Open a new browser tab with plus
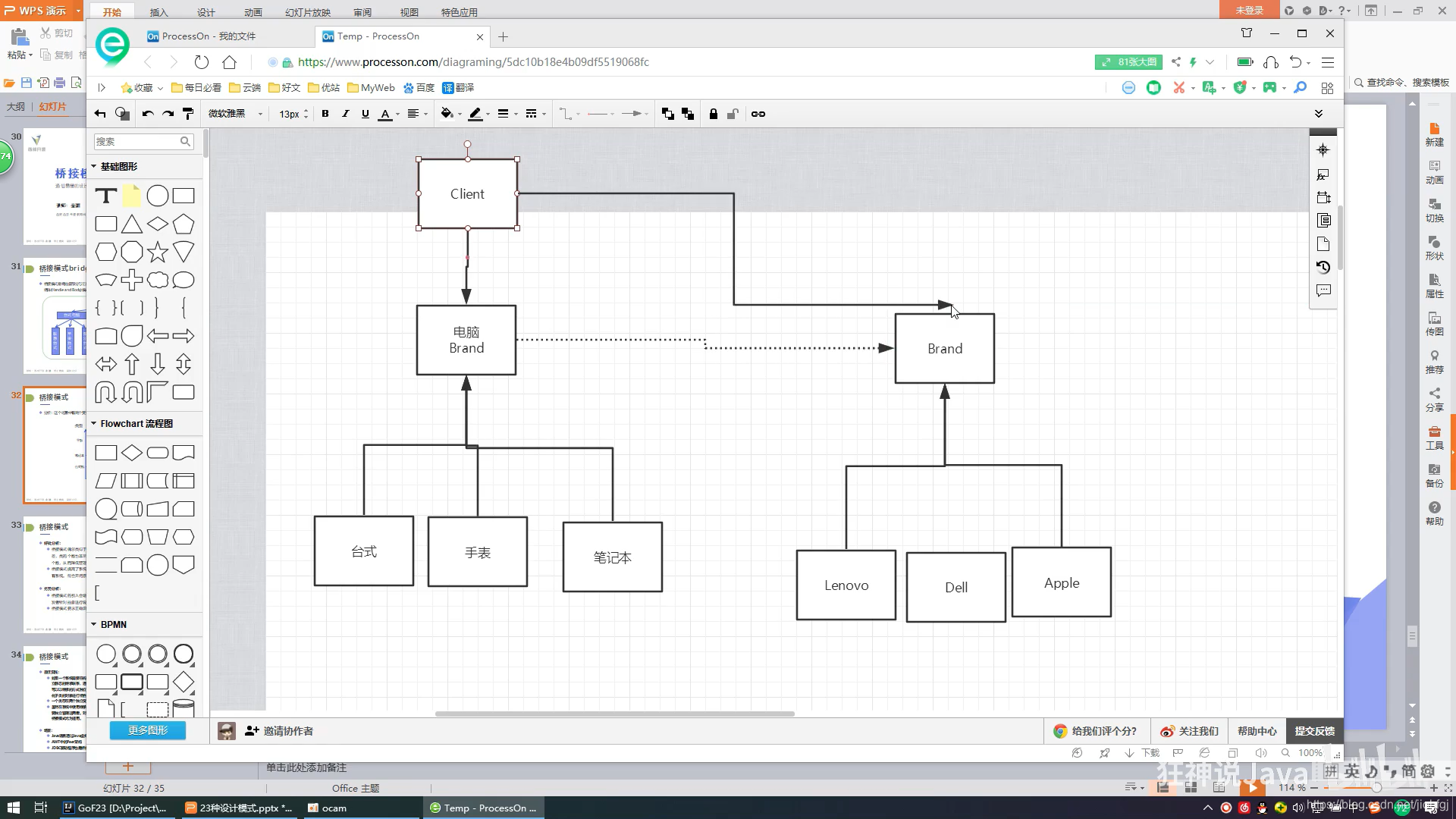Image resolution: width=1456 pixels, height=819 pixels. (x=503, y=36)
